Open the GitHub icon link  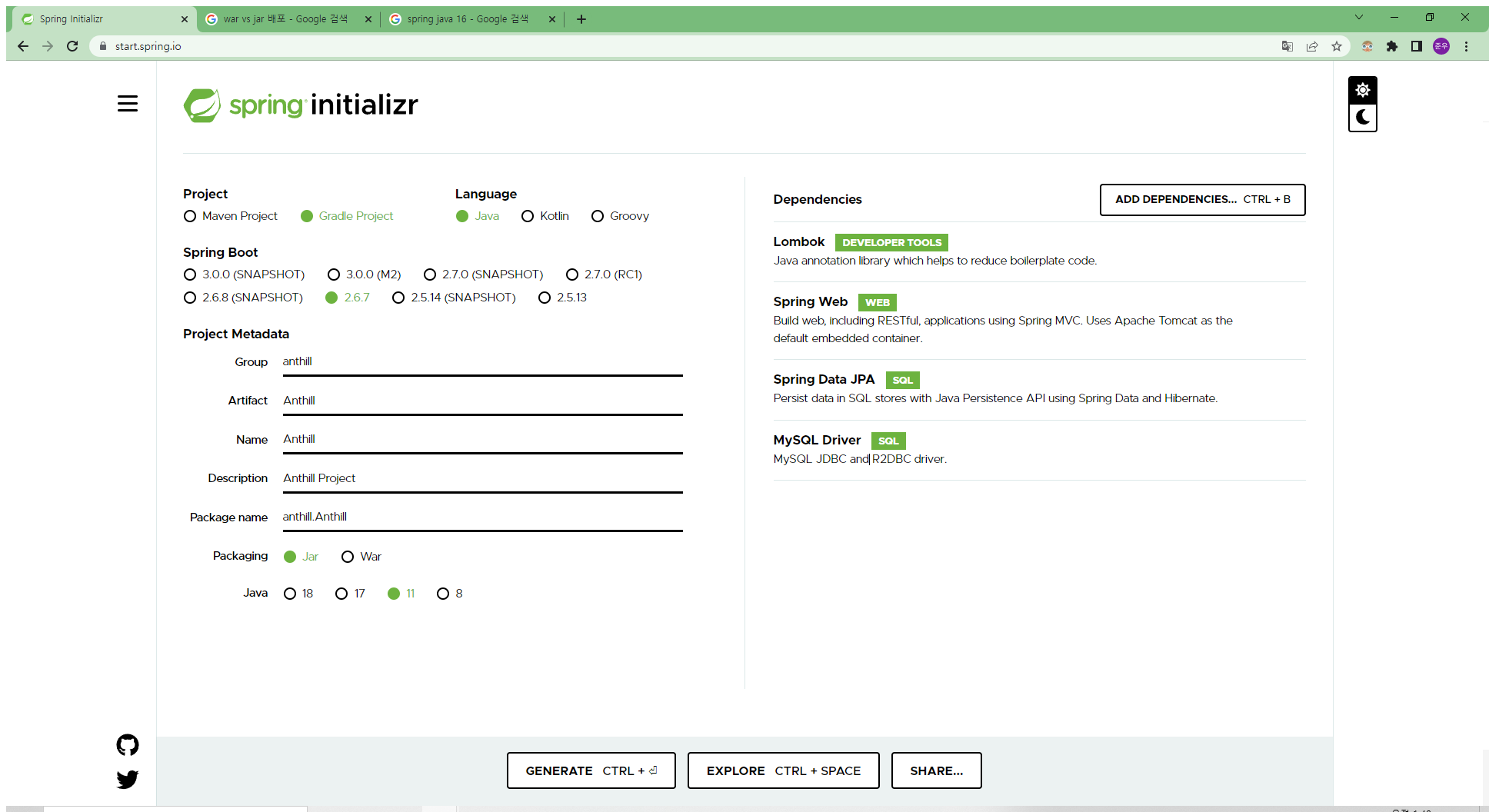128,745
